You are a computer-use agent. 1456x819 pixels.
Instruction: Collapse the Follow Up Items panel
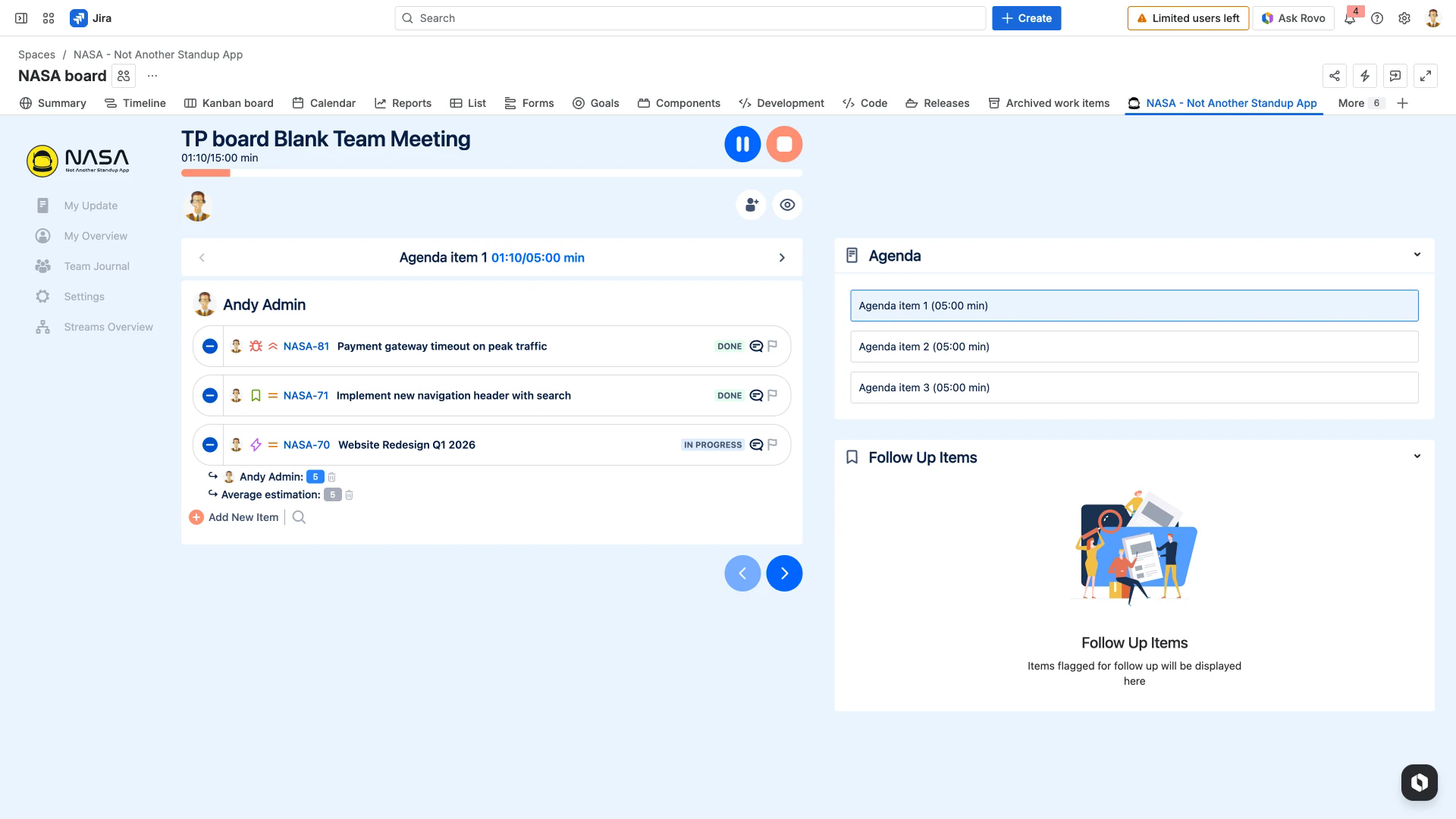1417,457
